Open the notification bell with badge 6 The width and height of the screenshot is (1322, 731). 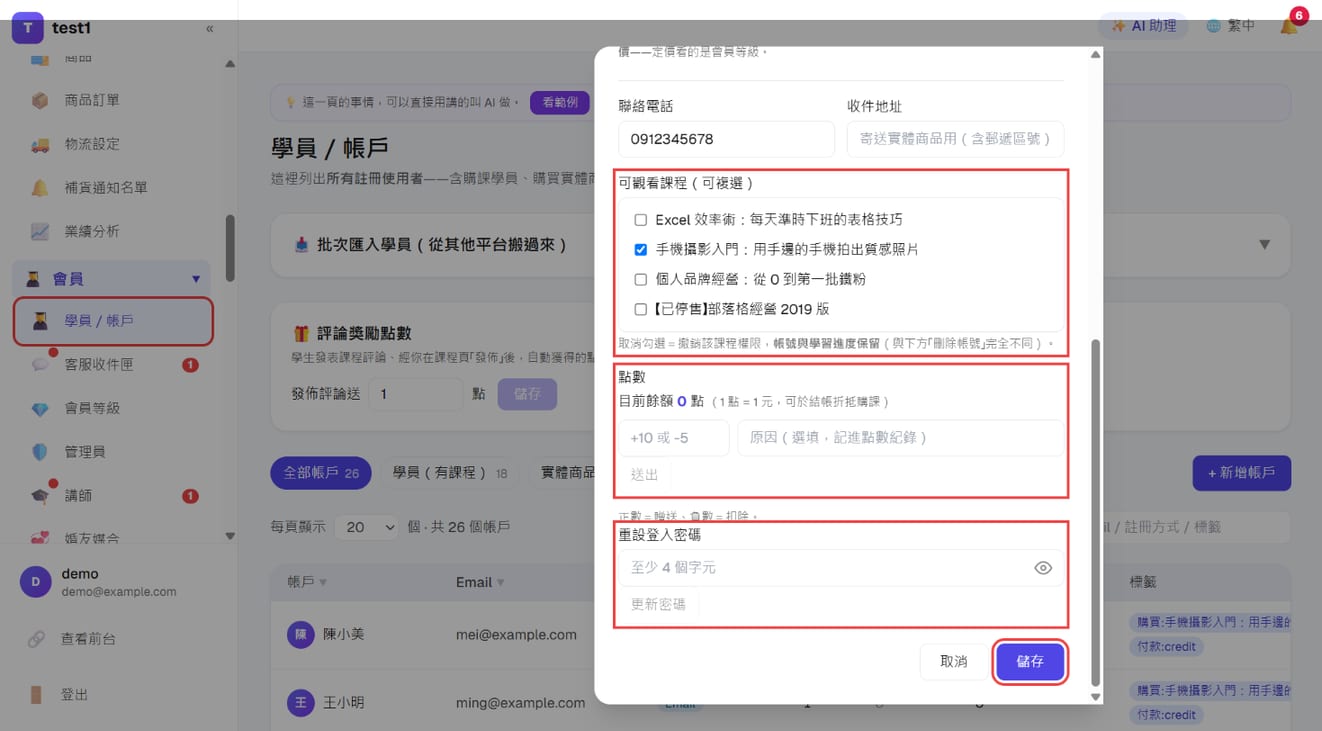pos(1290,25)
